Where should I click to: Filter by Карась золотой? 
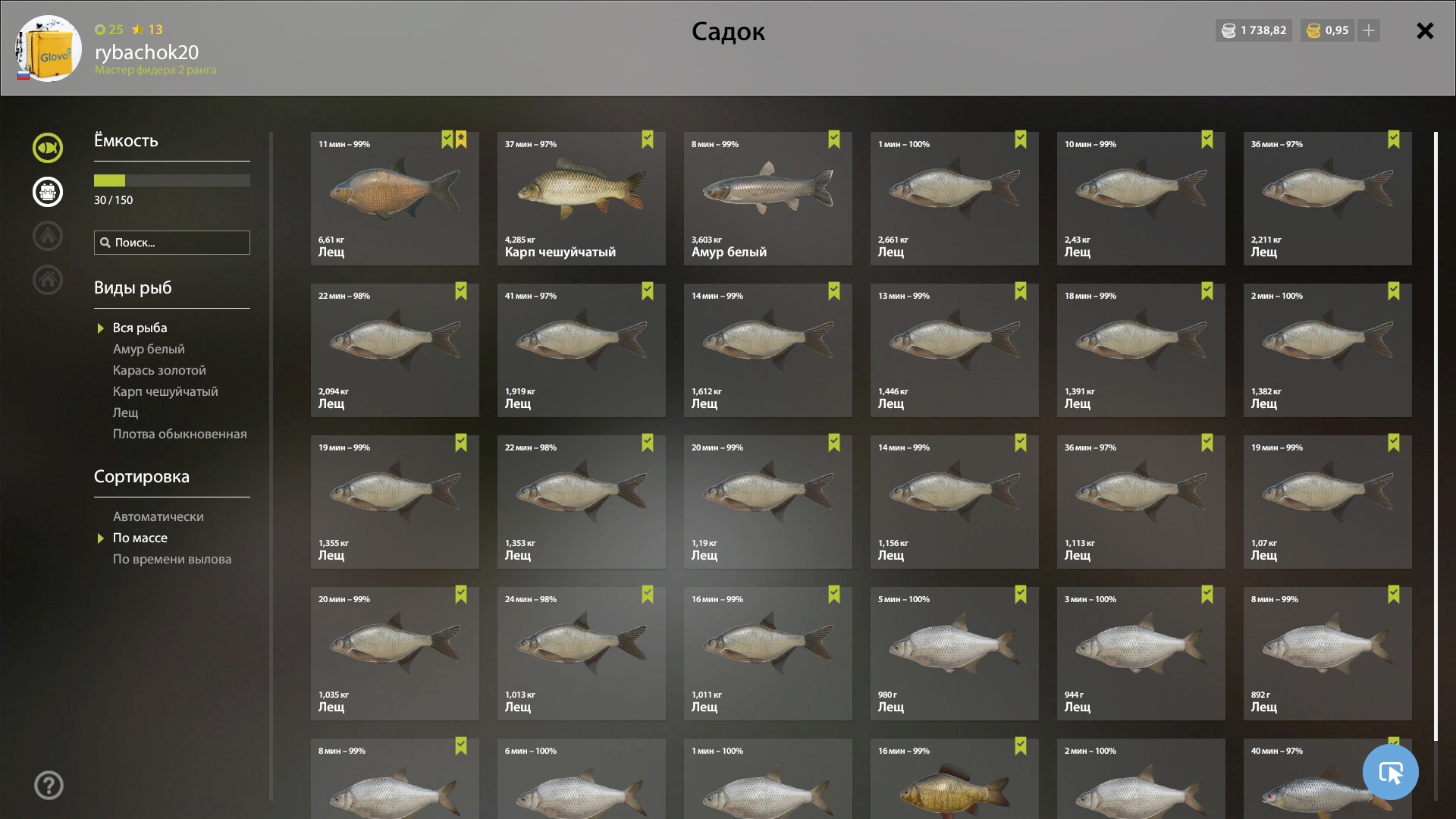pos(159,370)
